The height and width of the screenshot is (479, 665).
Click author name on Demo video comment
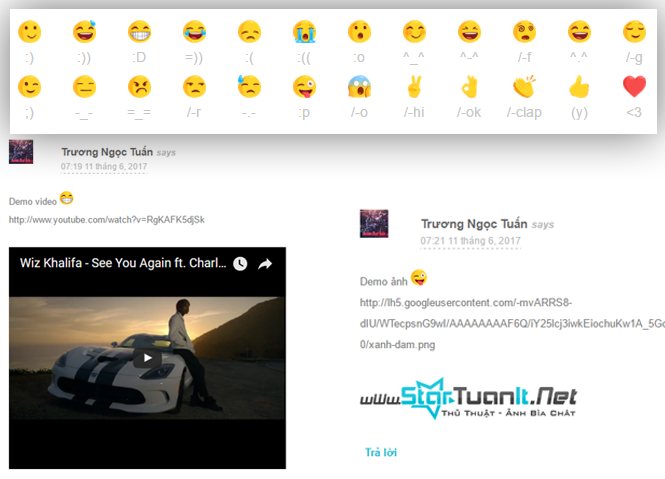(107, 152)
